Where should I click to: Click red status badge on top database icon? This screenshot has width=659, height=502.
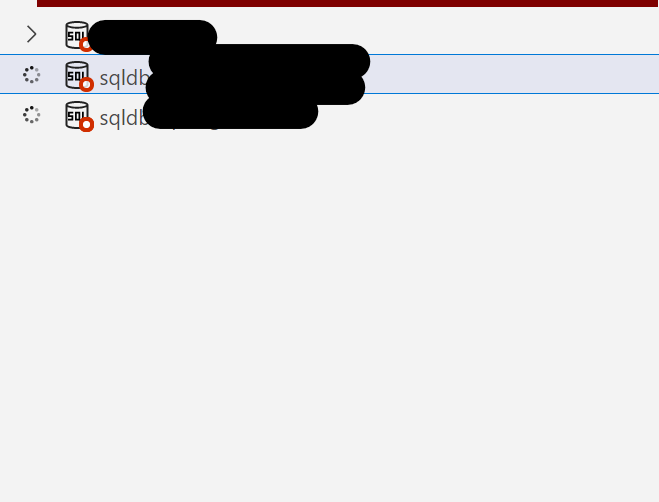point(86,44)
